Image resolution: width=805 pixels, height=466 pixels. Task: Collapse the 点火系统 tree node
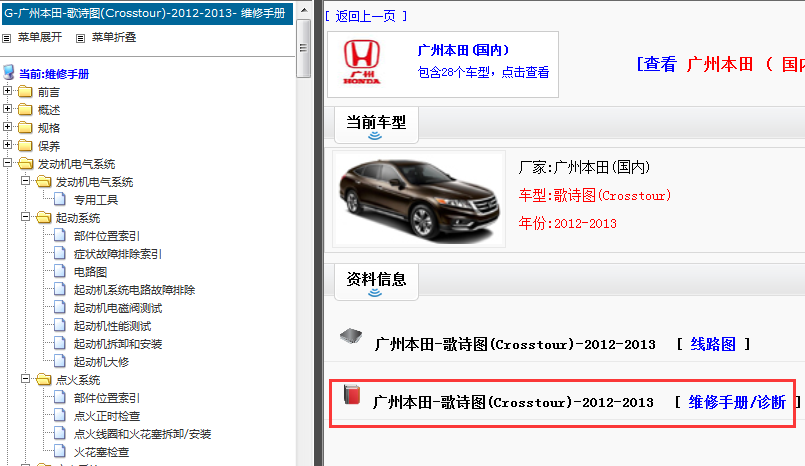click(x=25, y=379)
